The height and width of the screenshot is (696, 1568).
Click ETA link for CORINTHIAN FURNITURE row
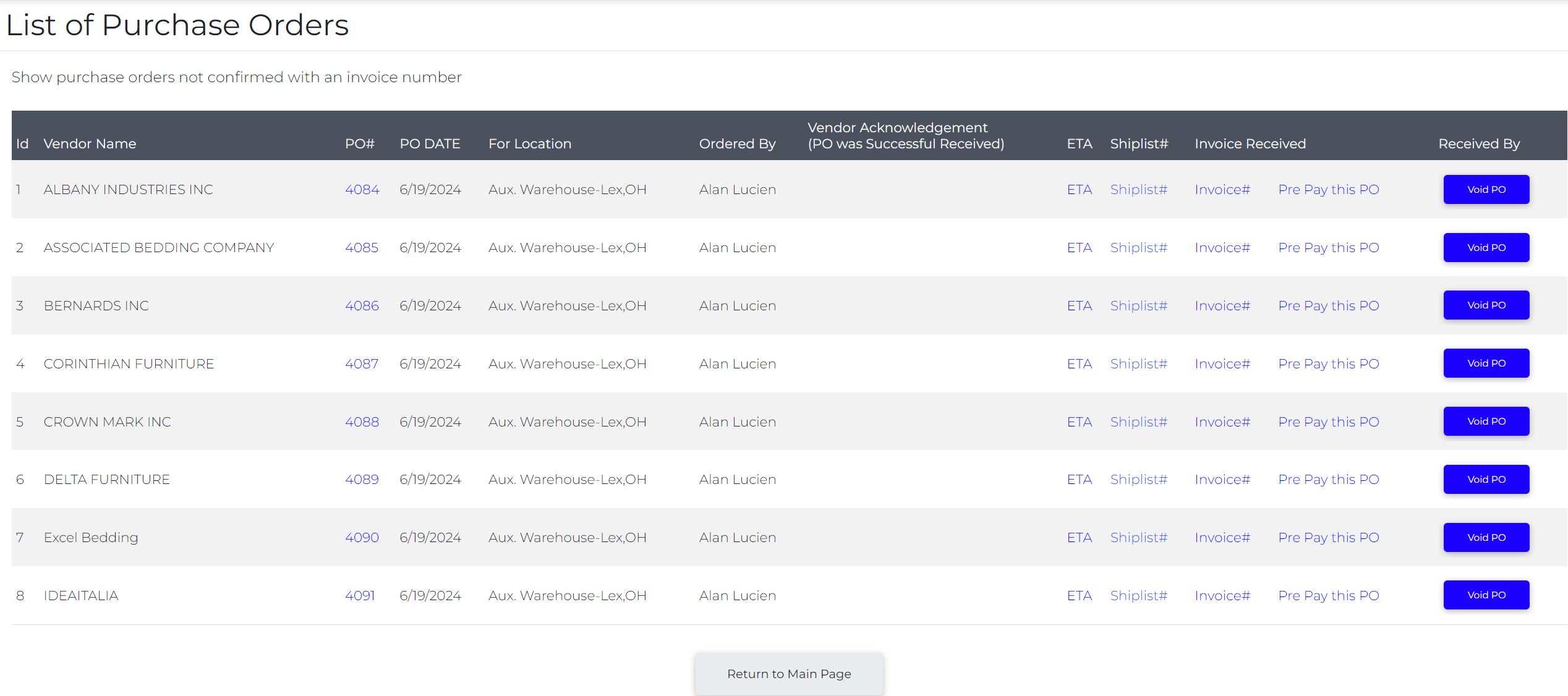point(1080,364)
